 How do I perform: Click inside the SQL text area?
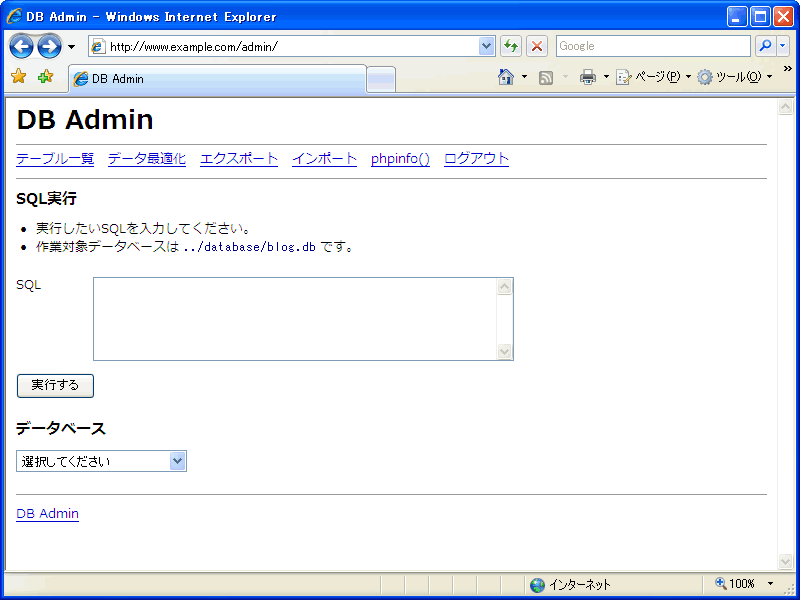[x=295, y=318]
